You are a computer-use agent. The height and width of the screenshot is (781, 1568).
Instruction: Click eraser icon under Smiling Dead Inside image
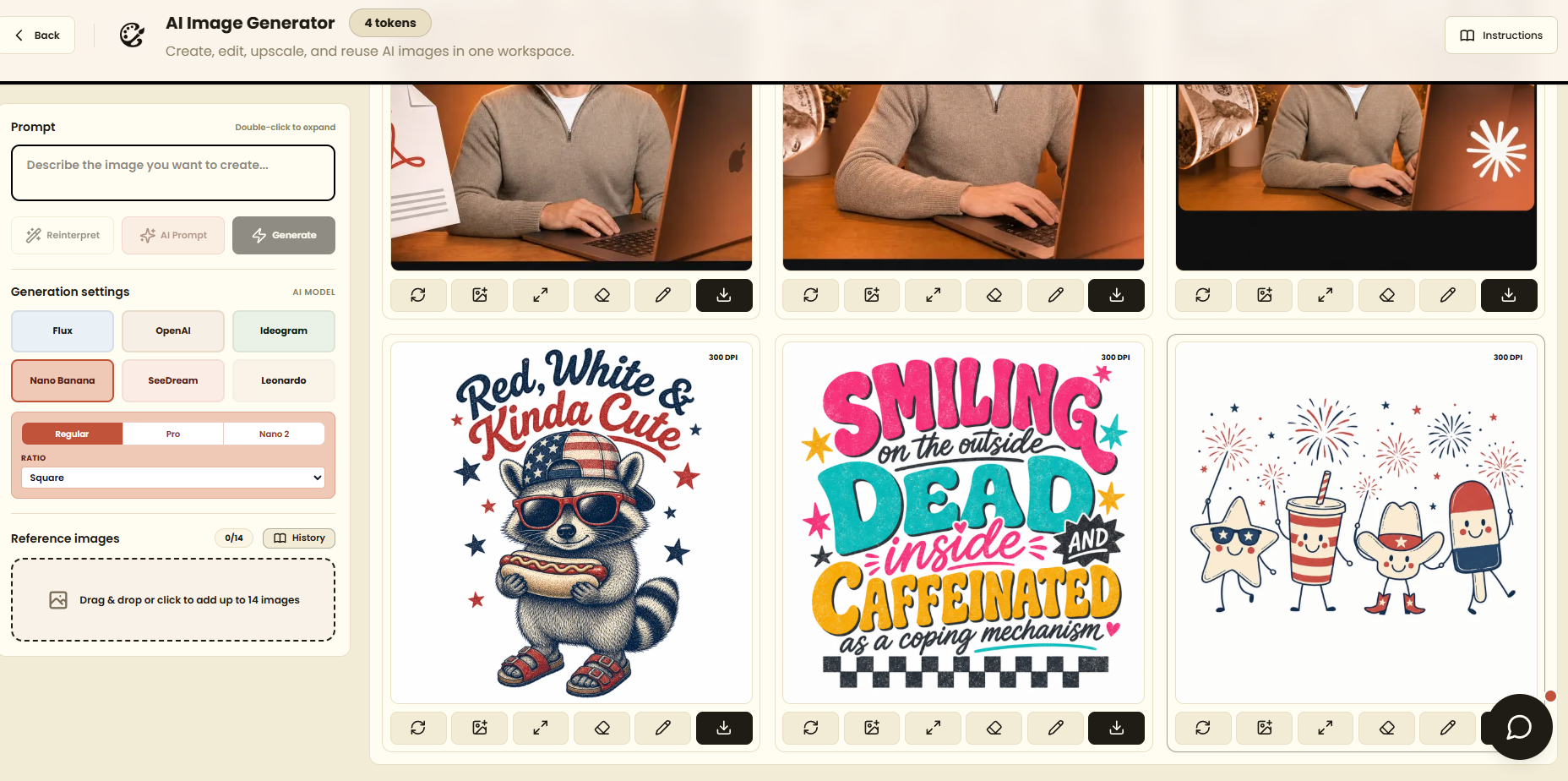(994, 728)
